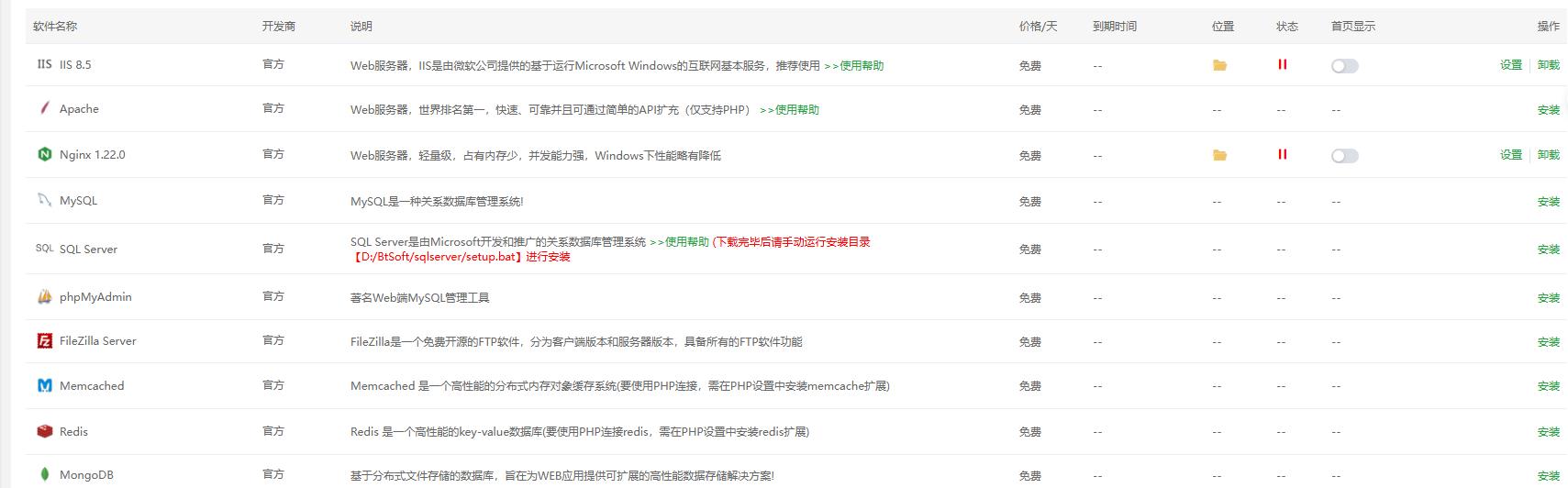Screen dimensions: 1568x488
Task: Click the Memcached blue M icon
Action: tap(44, 385)
